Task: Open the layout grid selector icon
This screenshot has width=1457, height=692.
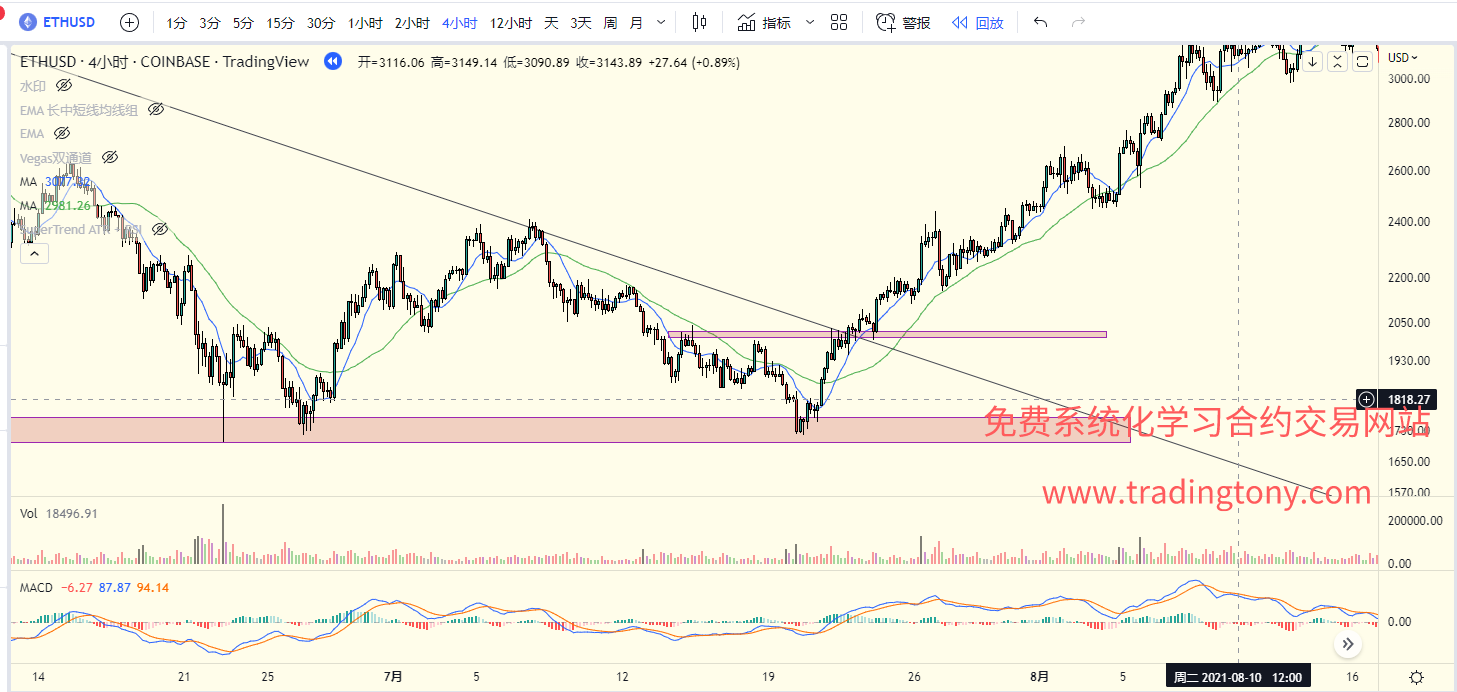Action: coord(839,22)
